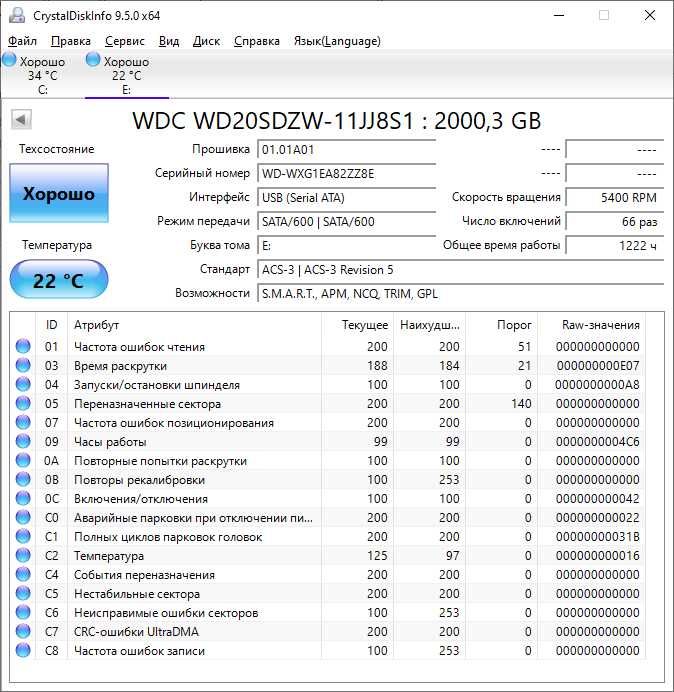
Task: Click the 22 °C temperature button
Action: click(59, 280)
